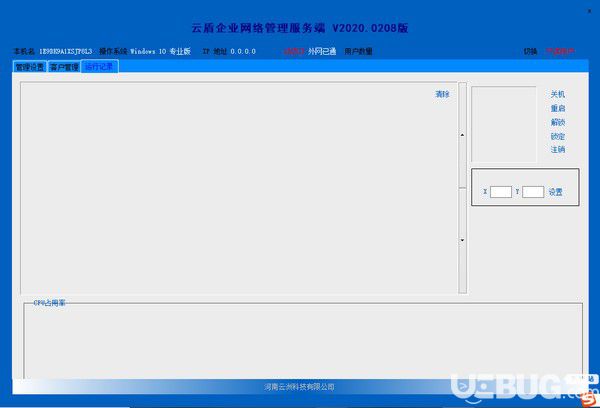The image size is (600, 408).
Task: Click the 解锁 unlock link
Action: [x=558, y=122]
